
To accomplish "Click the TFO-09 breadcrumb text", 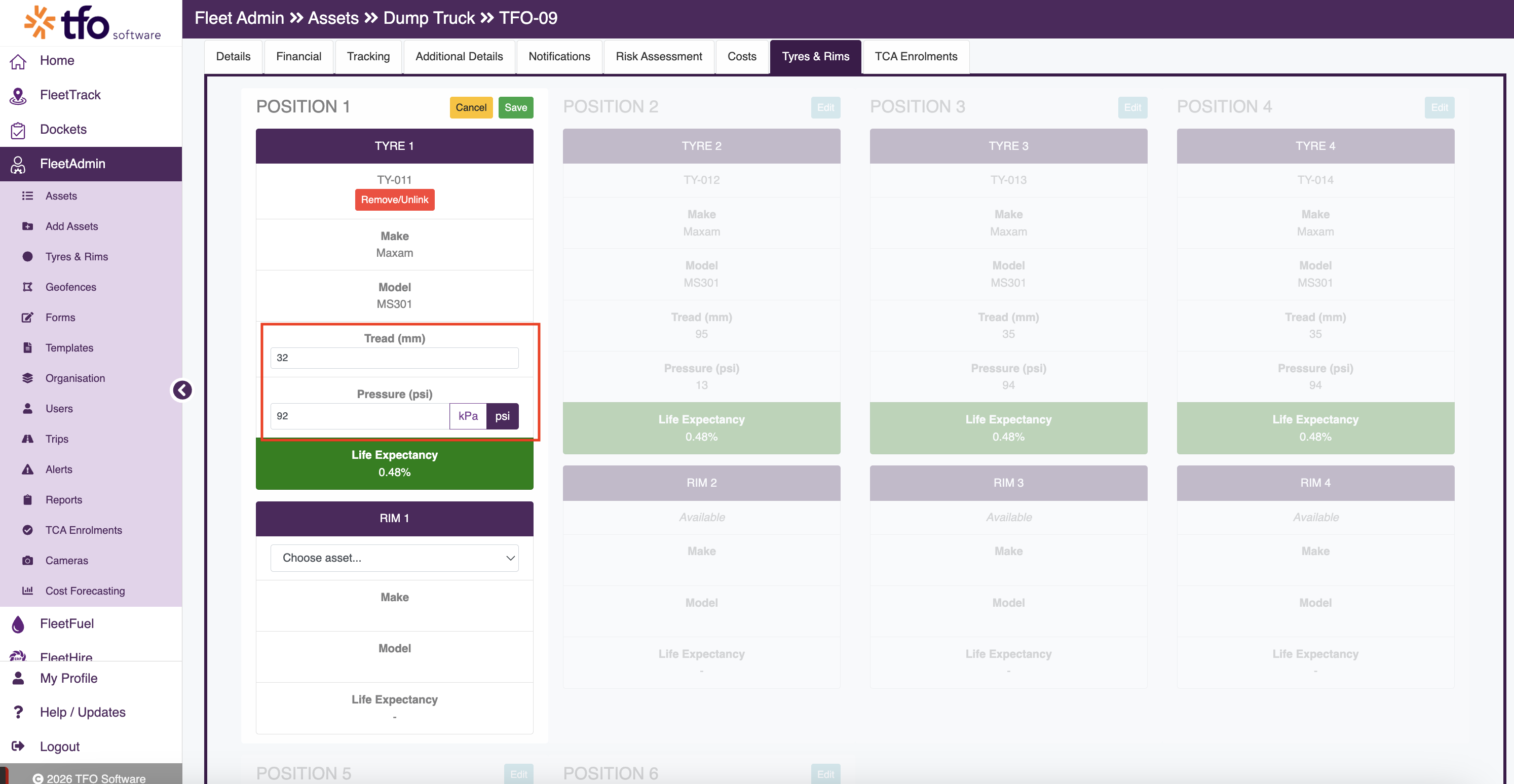I will tap(528, 18).
